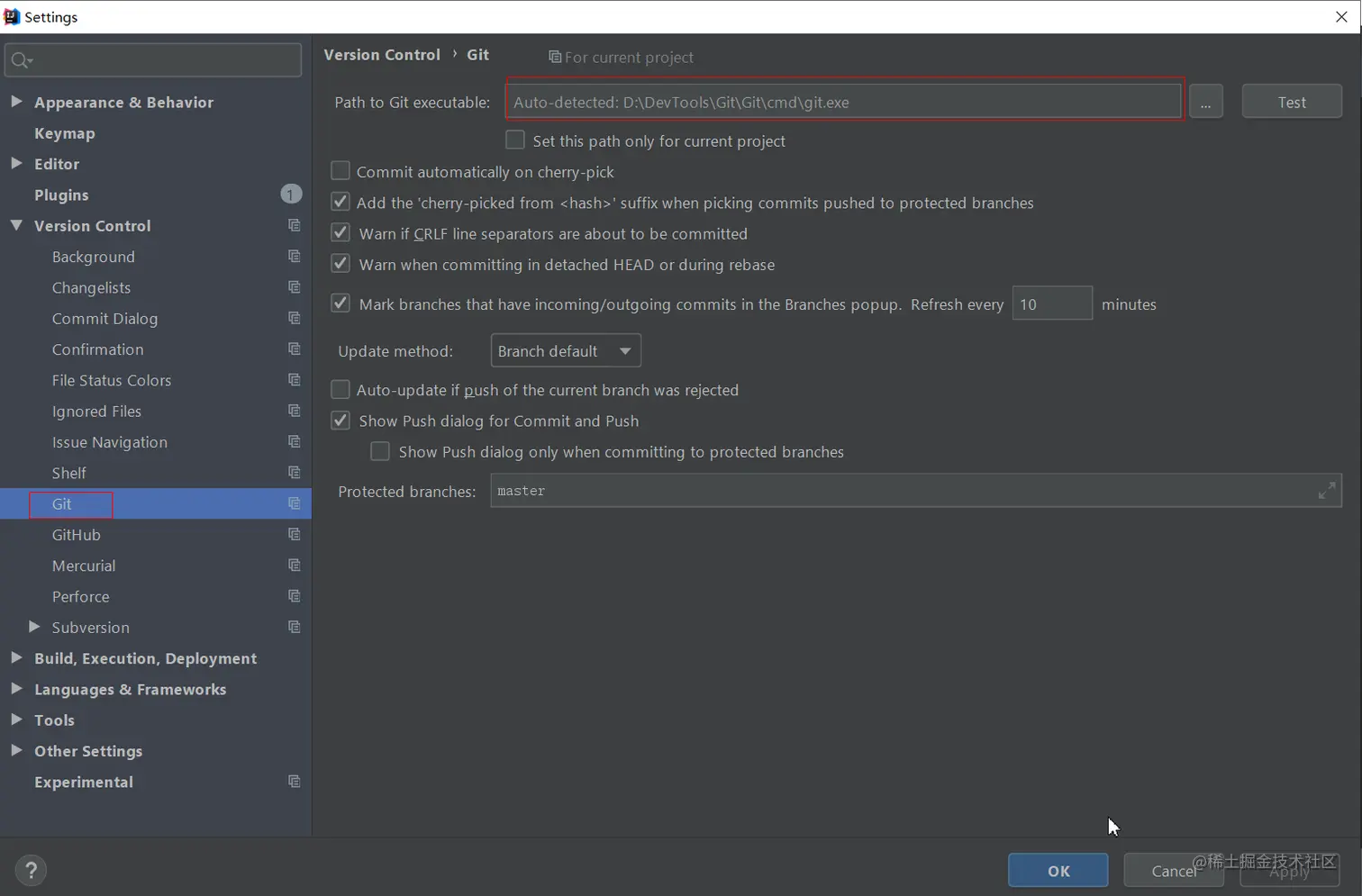Click the Apply button

(1290, 870)
